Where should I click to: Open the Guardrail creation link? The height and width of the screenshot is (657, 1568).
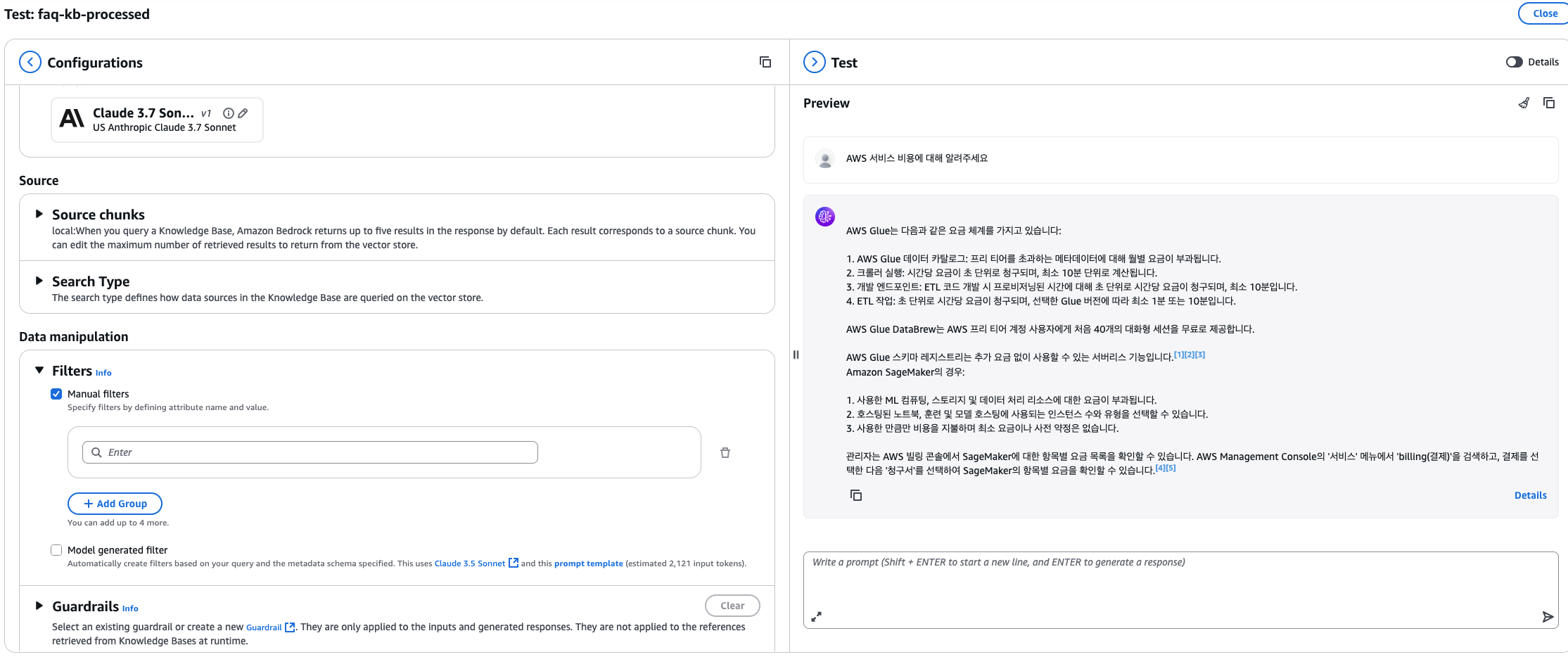click(x=264, y=627)
